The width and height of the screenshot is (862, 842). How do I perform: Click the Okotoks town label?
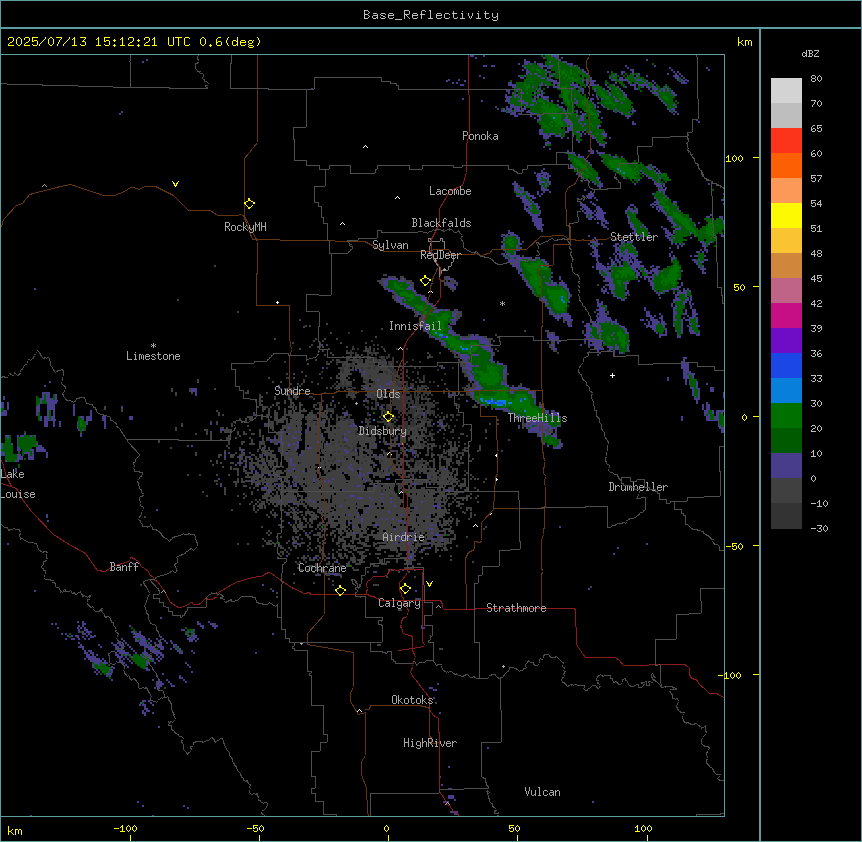click(412, 700)
